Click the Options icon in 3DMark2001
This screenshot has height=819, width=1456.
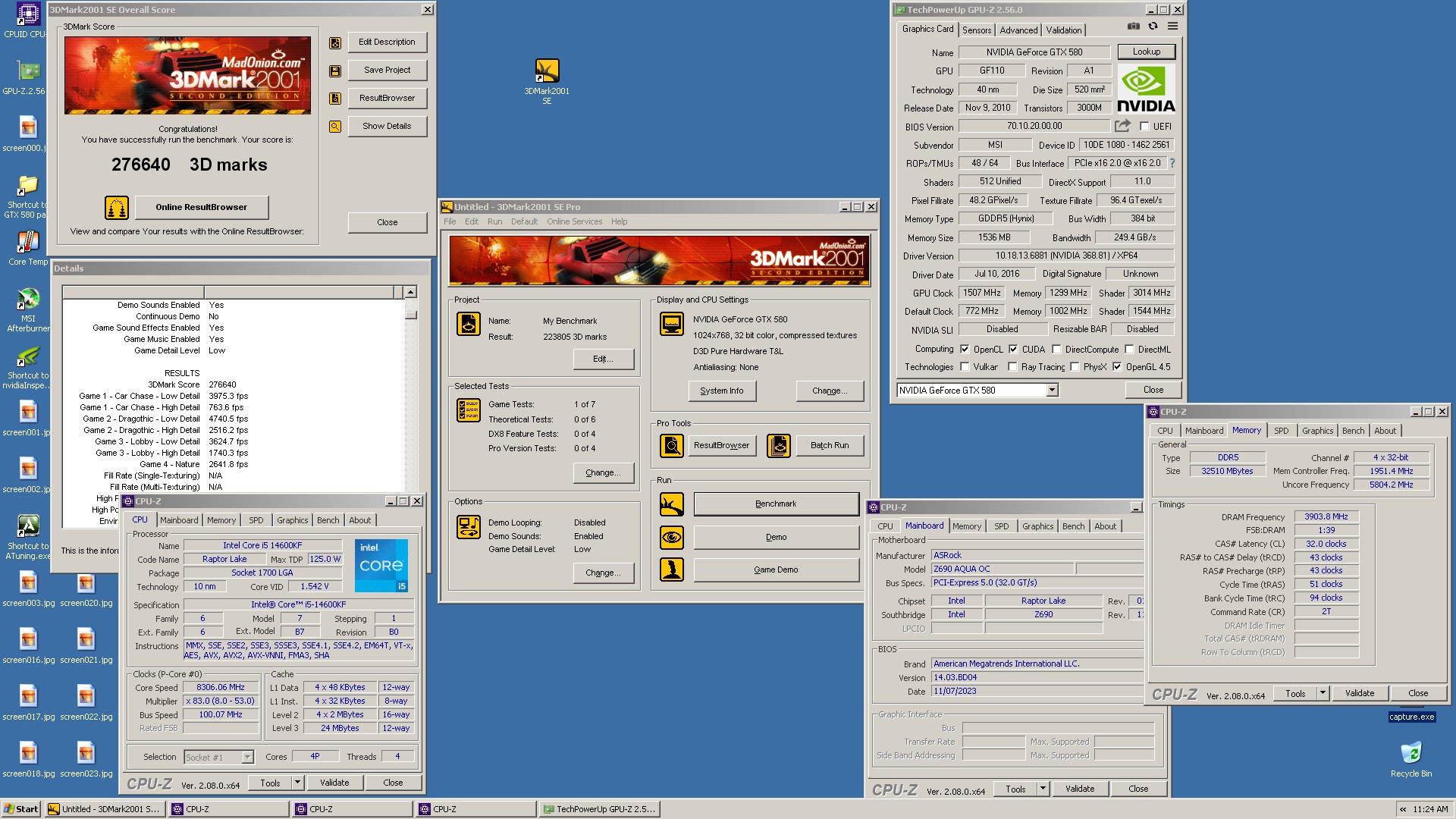point(468,527)
